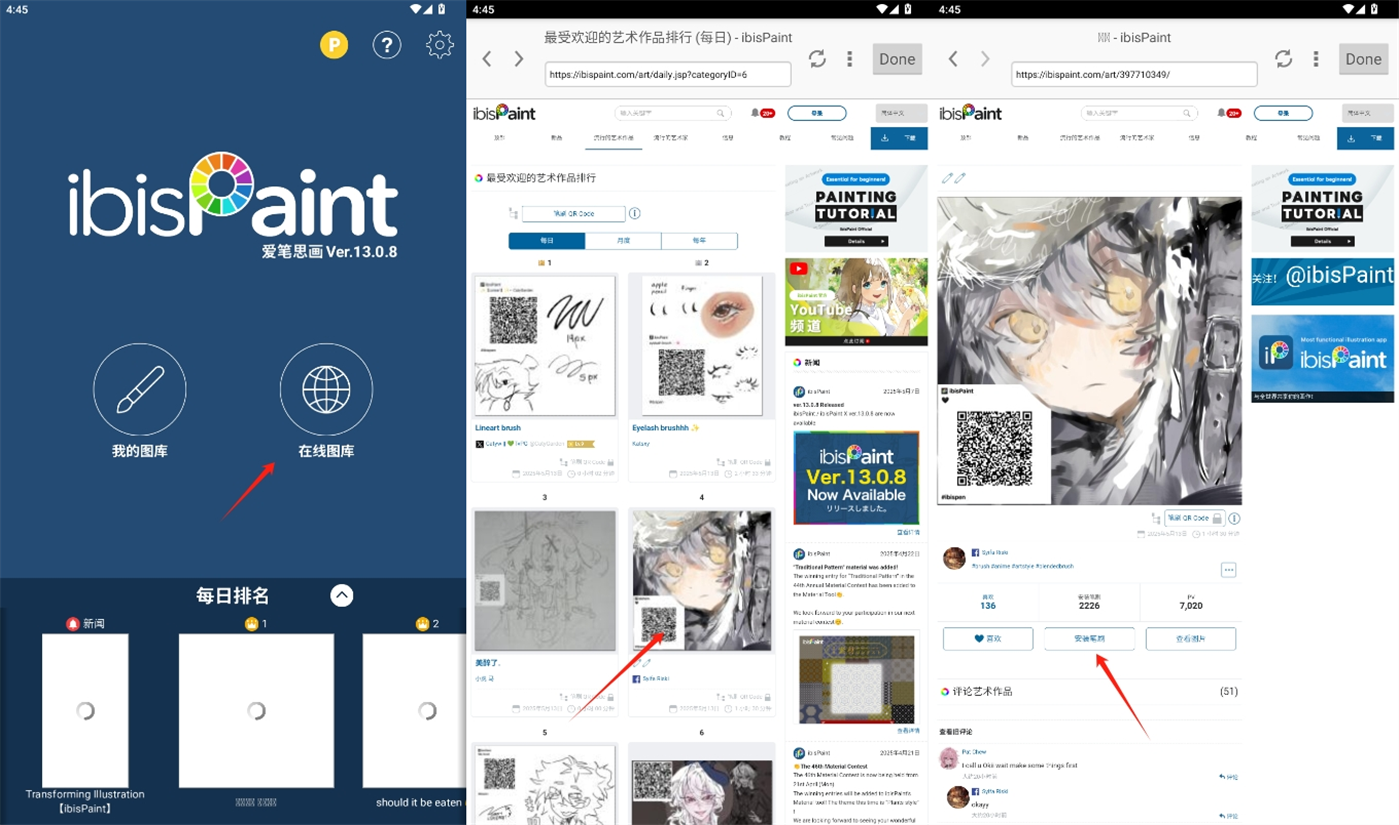Image resolution: width=1399 pixels, height=825 pixels.
Task: Open language dropdown on artwork page
Action: click(1367, 113)
